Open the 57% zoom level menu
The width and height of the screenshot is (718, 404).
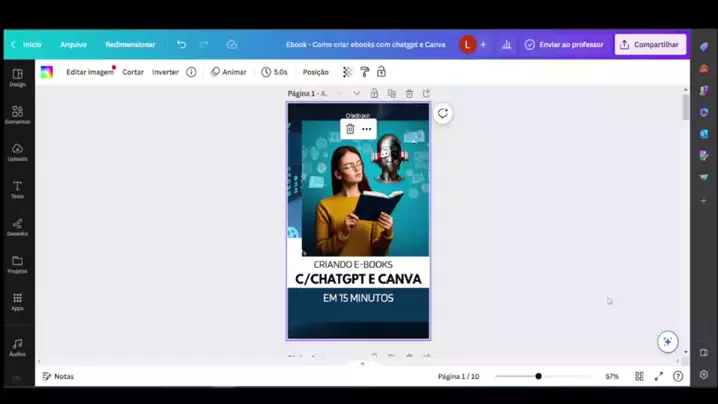point(612,376)
